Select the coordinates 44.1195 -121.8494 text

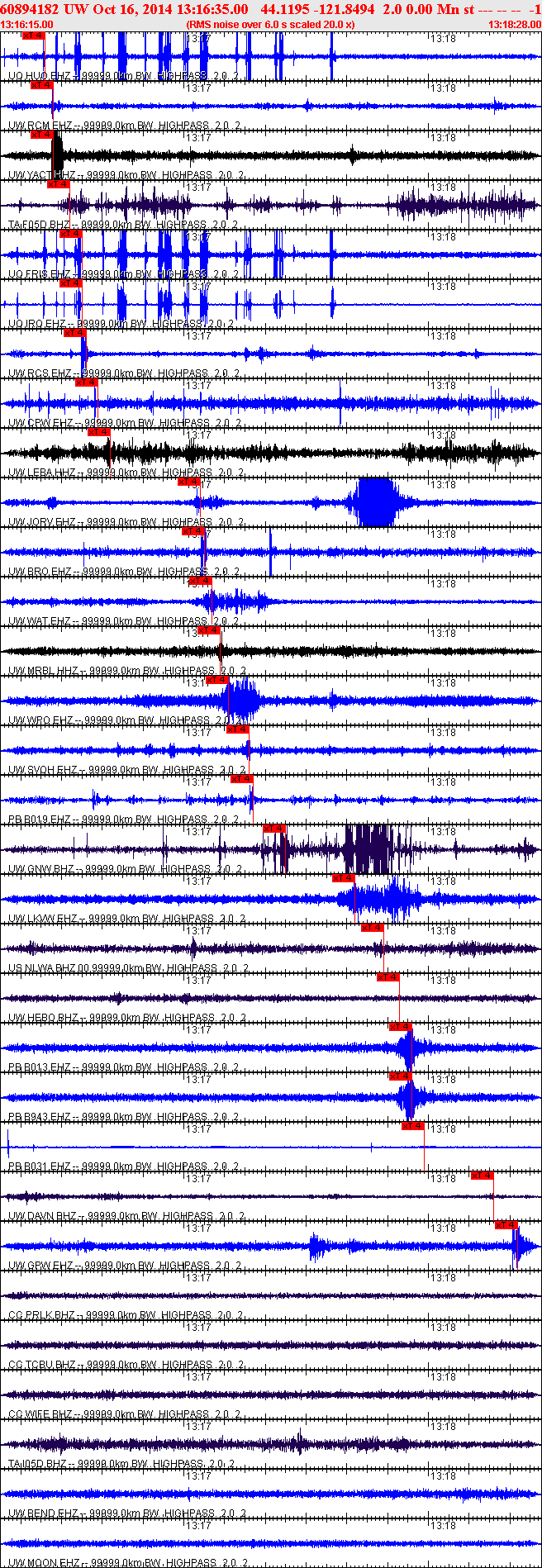tap(317, 9)
